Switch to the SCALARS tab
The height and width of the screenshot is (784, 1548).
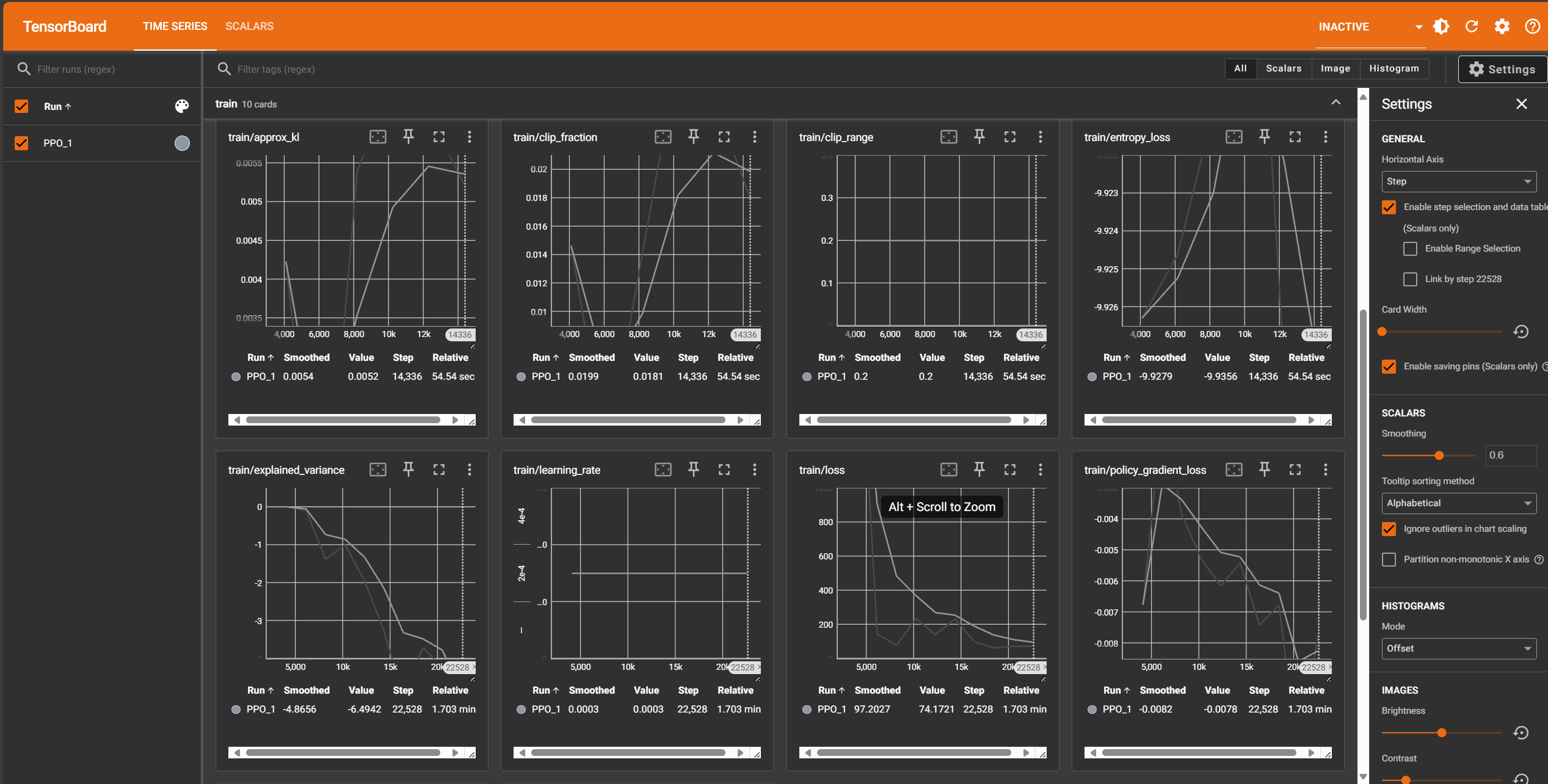249,26
